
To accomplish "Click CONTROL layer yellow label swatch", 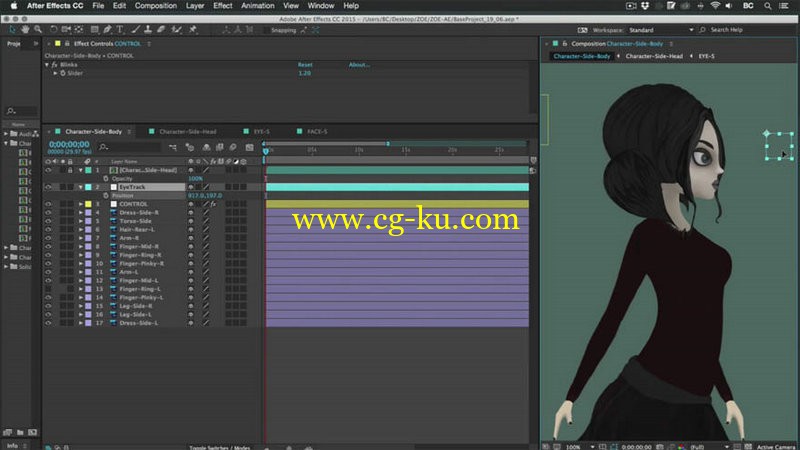I will point(88,204).
